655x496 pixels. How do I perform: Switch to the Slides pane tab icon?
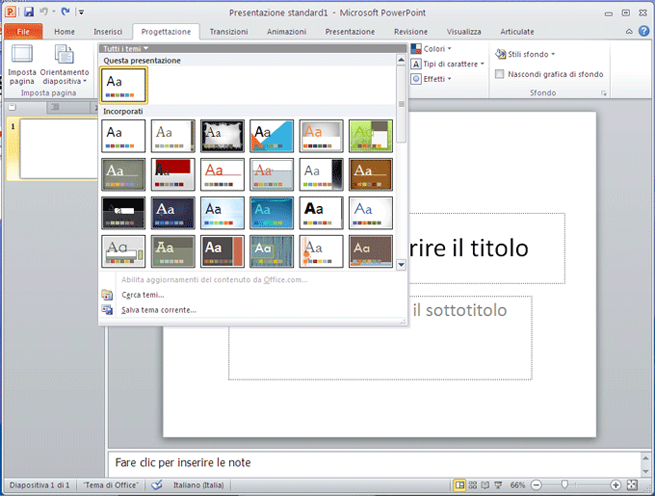[13, 107]
